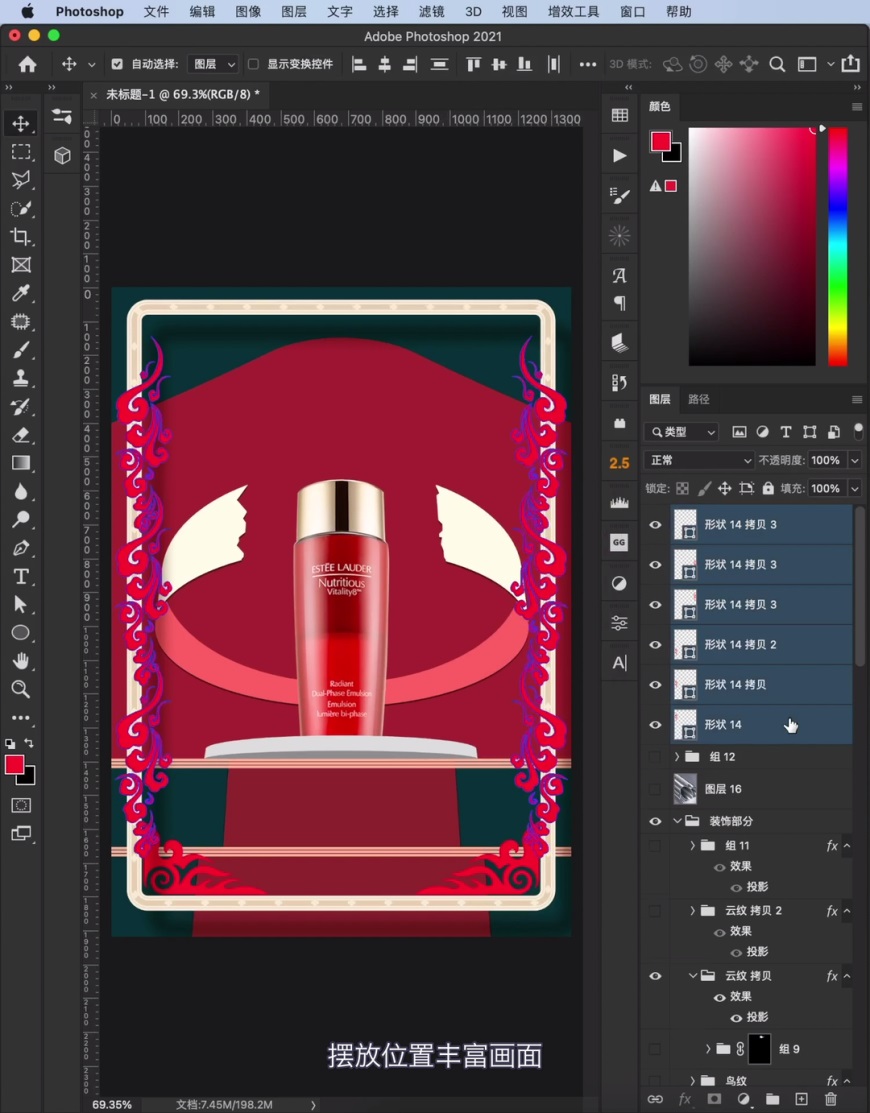Open the 不透明度 opacity dropdown arrow
The height and width of the screenshot is (1113, 870).
[855, 460]
